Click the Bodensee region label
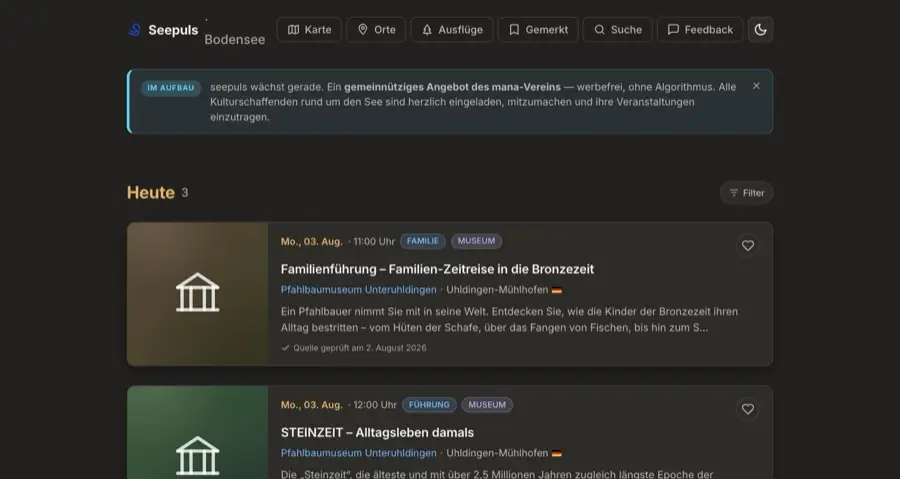Screen dimensions: 900x479 (235, 40)
